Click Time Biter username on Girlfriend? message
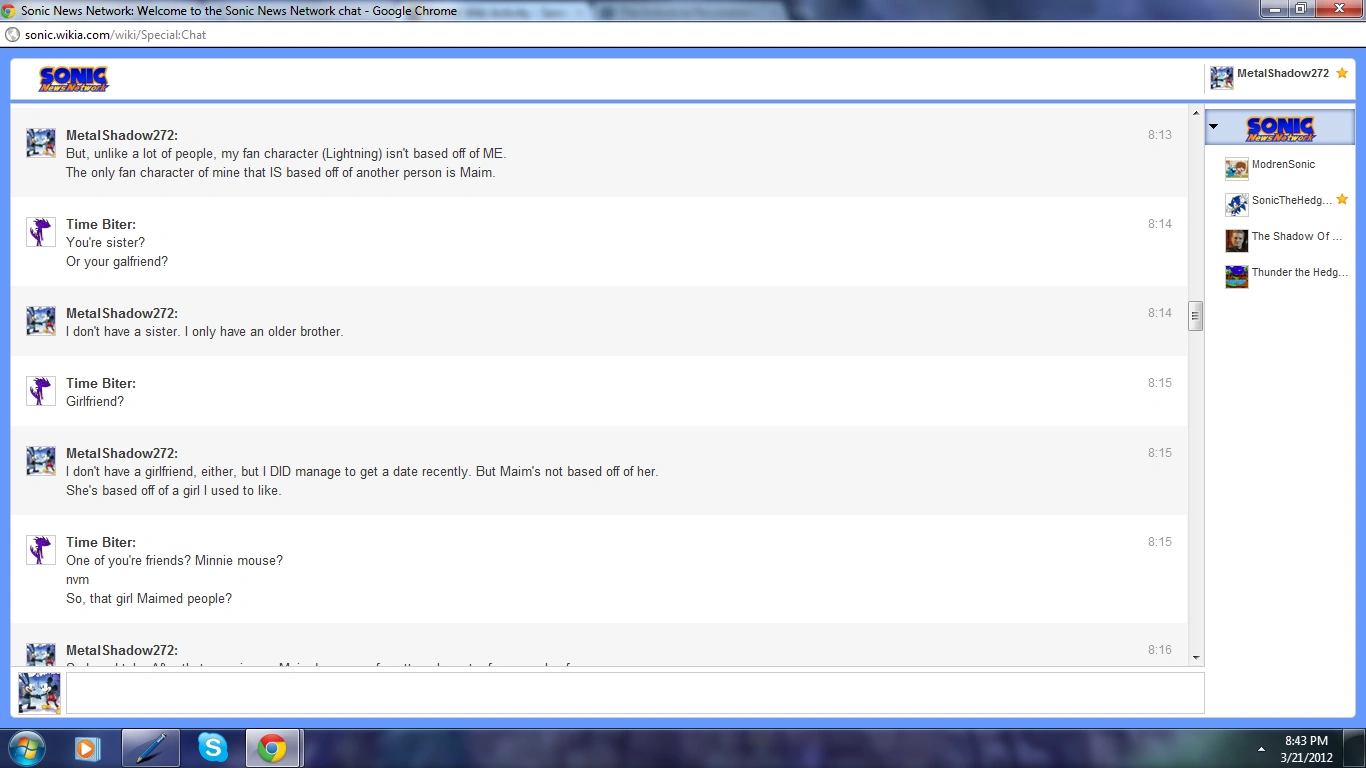The height and width of the screenshot is (768, 1366). click(101, 383)
